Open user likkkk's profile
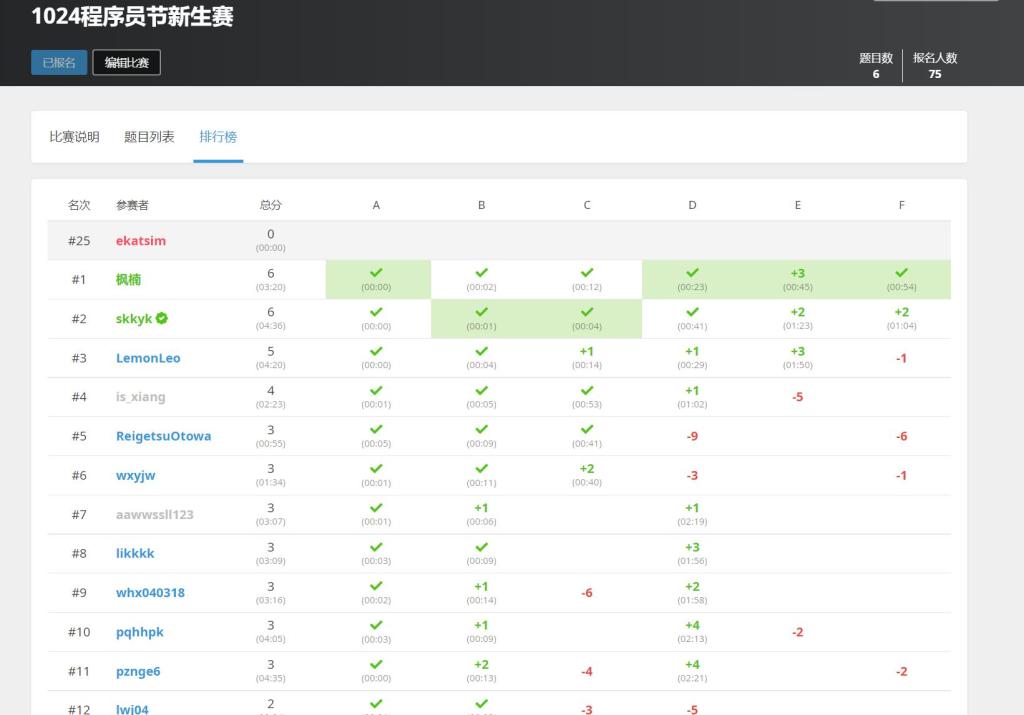Screen dimensions: 1024x715 pos(135,554)
